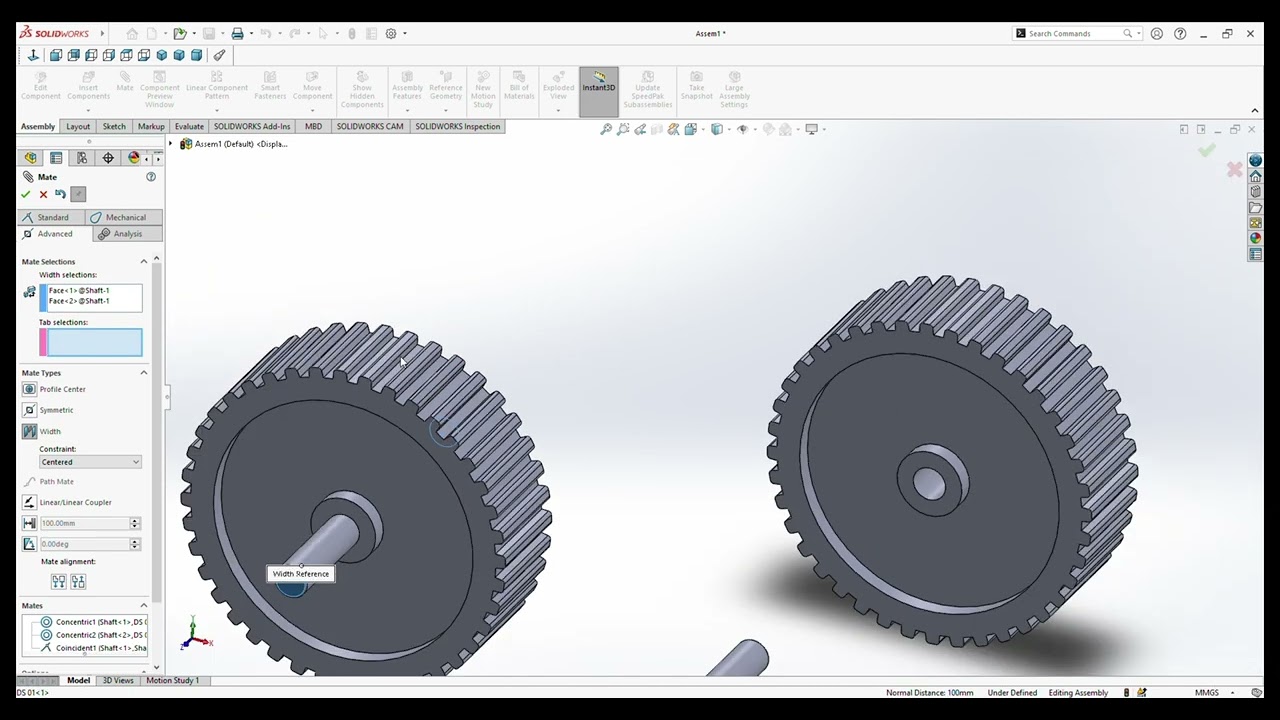Open the DisplayManager color ball tab
The image size is (1280, 720).
(134, 158)
